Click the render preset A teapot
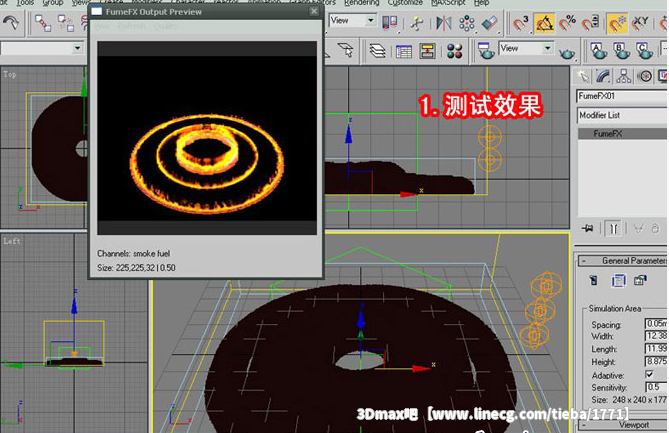Viewport: 669px width, 433px height. 599,51
